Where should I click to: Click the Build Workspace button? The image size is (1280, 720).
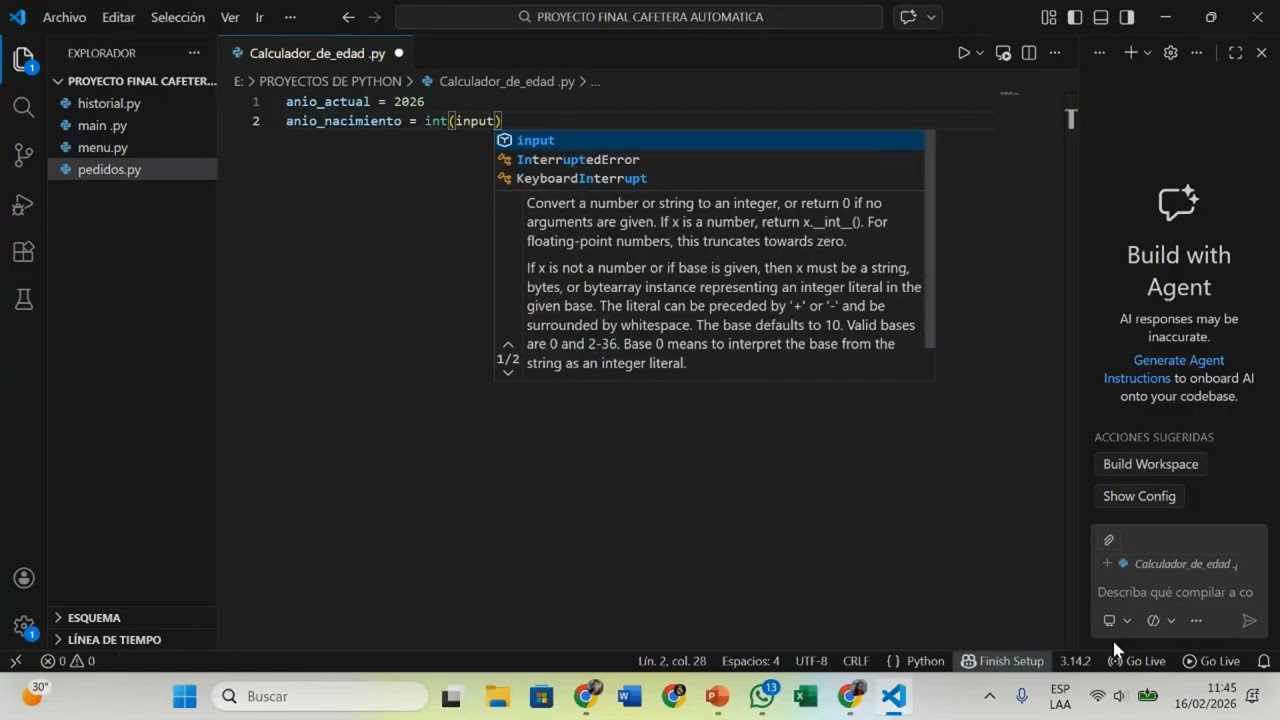[1150, 464]
